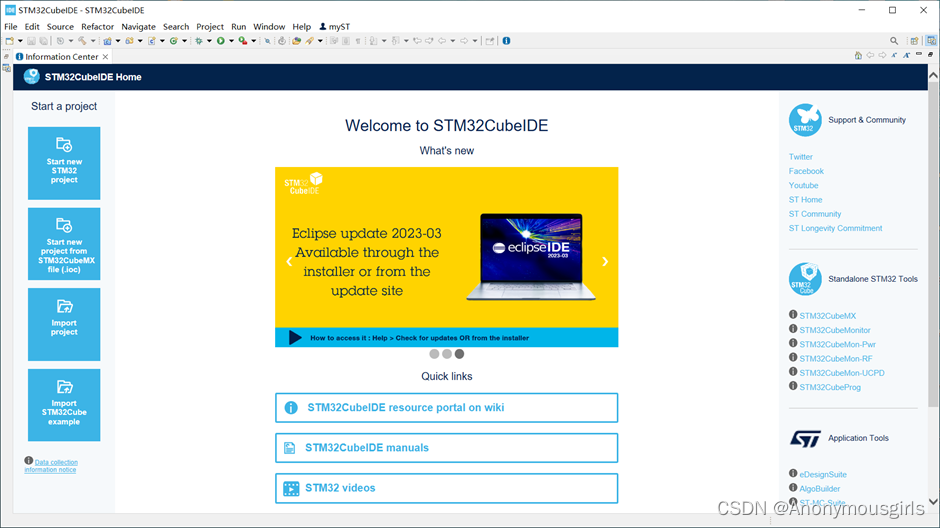Open the External Tools dropdown arrow
The image size is (940, 528).
[254, 41]
